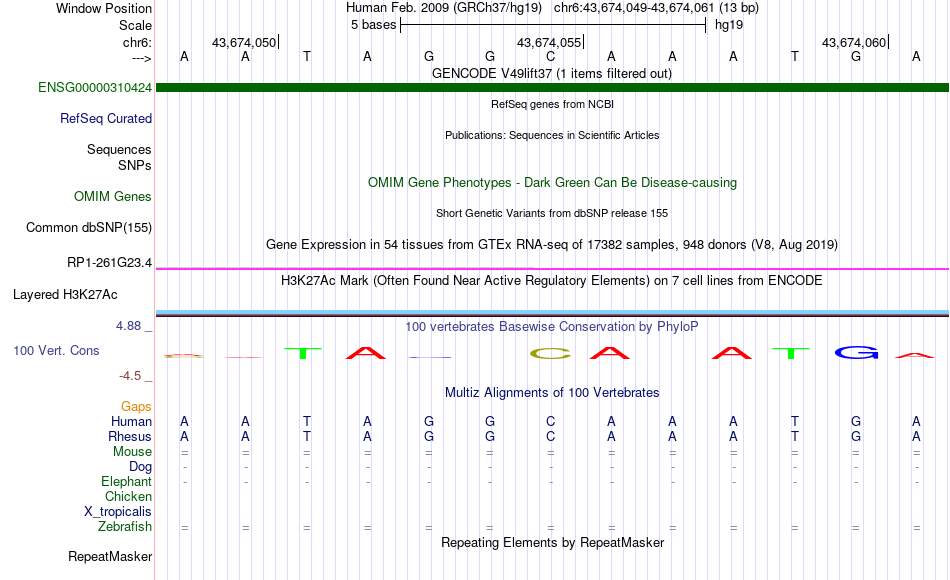Click base C in the reference sequence ruler

click(550, 56)
